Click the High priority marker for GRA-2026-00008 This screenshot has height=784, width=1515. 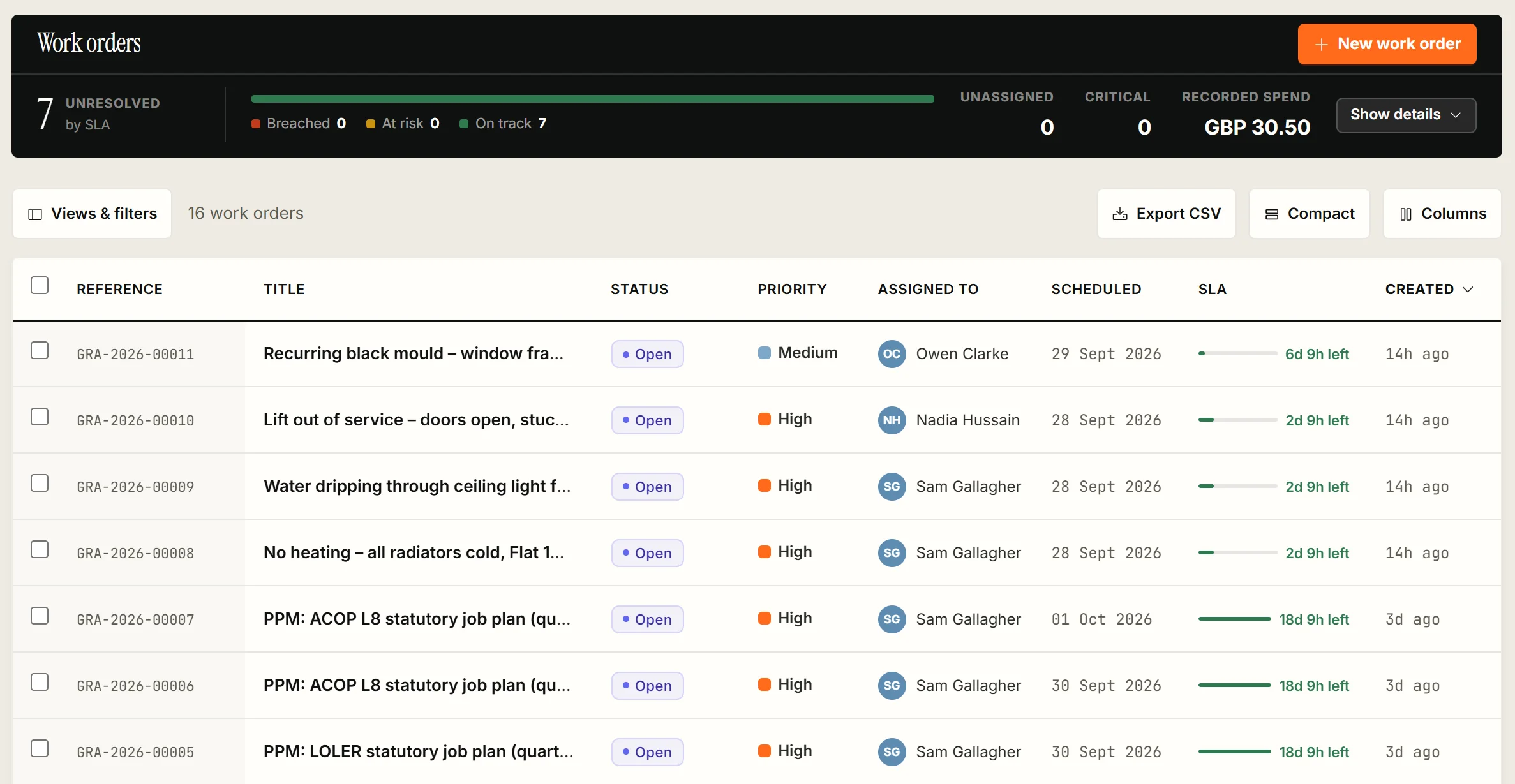click(764, 552)
